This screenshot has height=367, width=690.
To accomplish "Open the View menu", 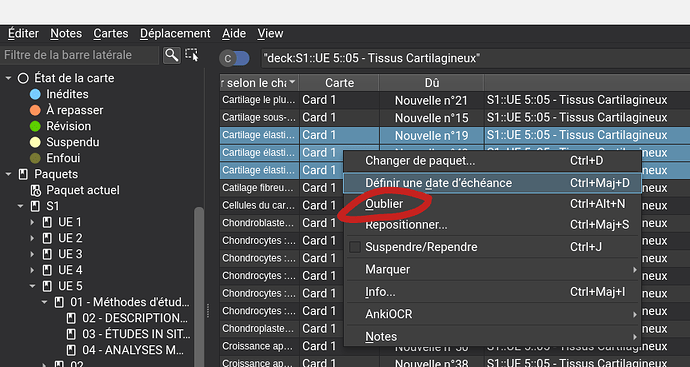I will tap(270, 33).
